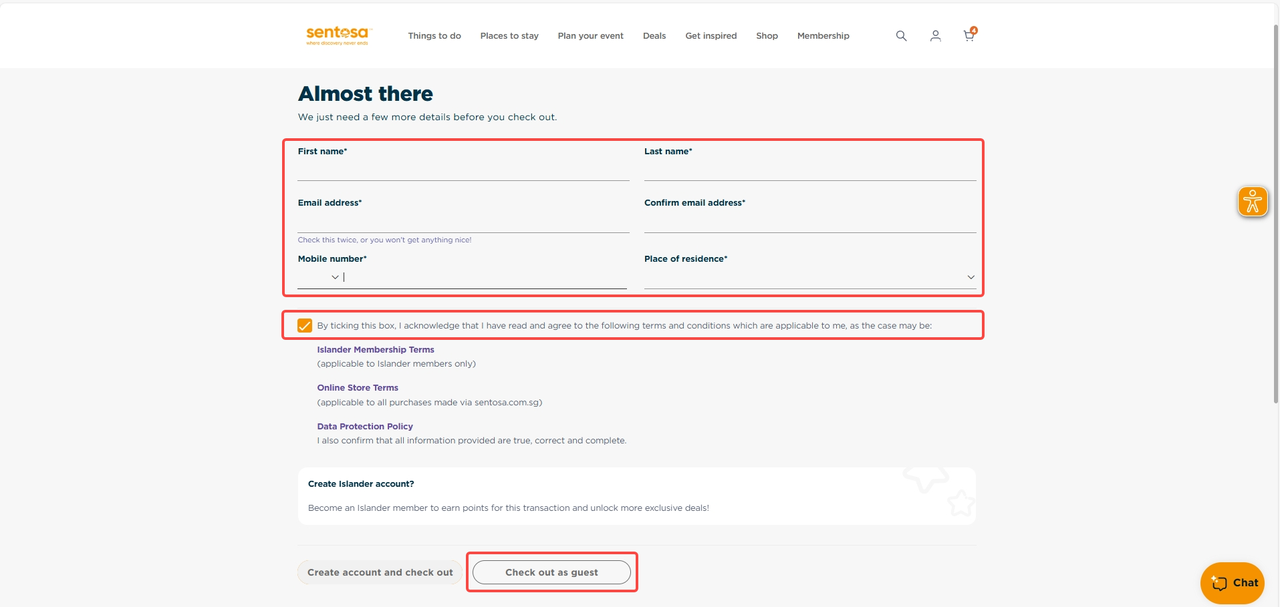The height and width of the screenshot is (607, 1280).
Task: Open the orange accessibility widget
Action: [x=1252, y=201]
